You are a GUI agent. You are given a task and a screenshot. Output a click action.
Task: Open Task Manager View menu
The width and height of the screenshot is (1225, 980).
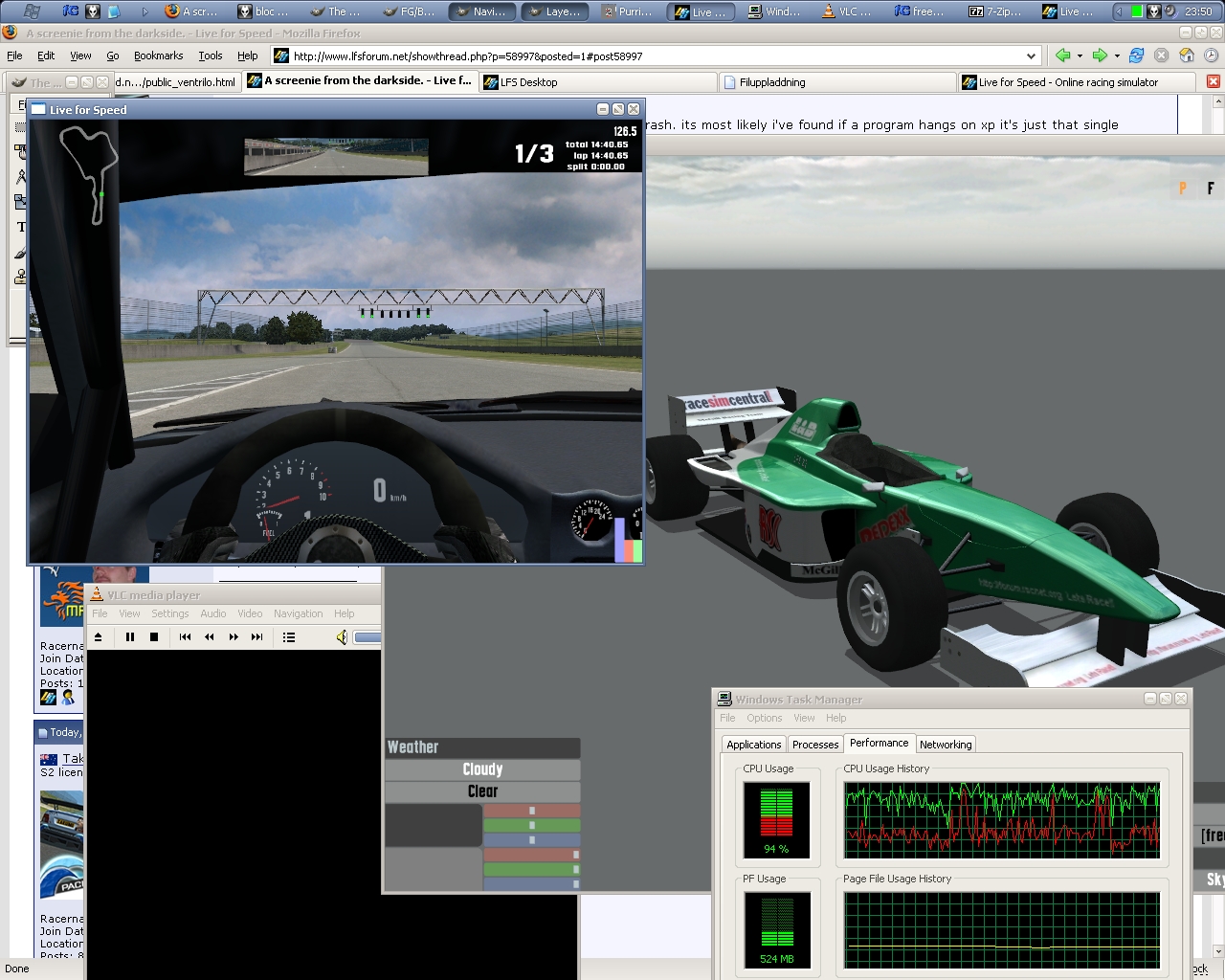click(804, 718)
